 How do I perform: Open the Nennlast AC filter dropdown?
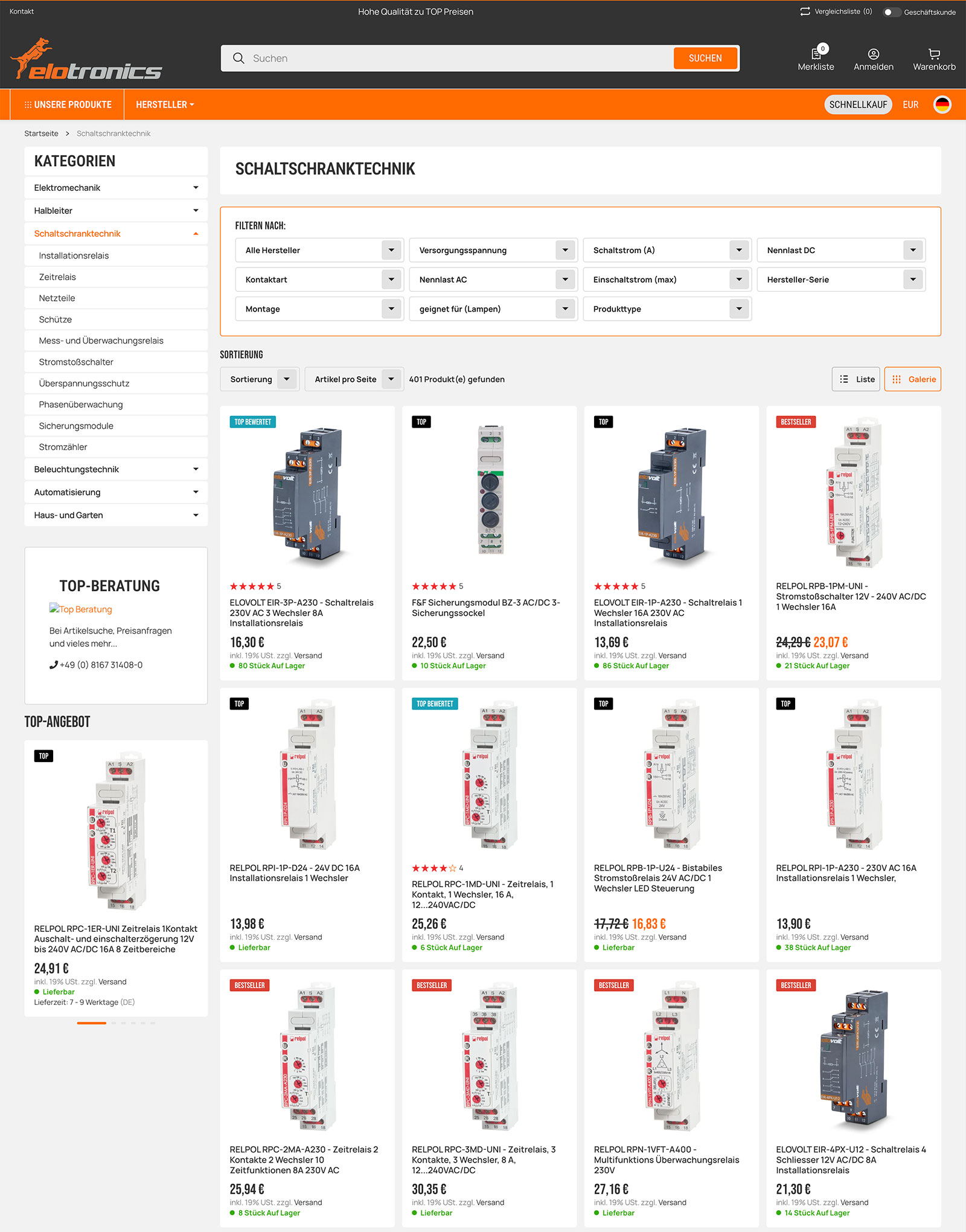(493, 280)
